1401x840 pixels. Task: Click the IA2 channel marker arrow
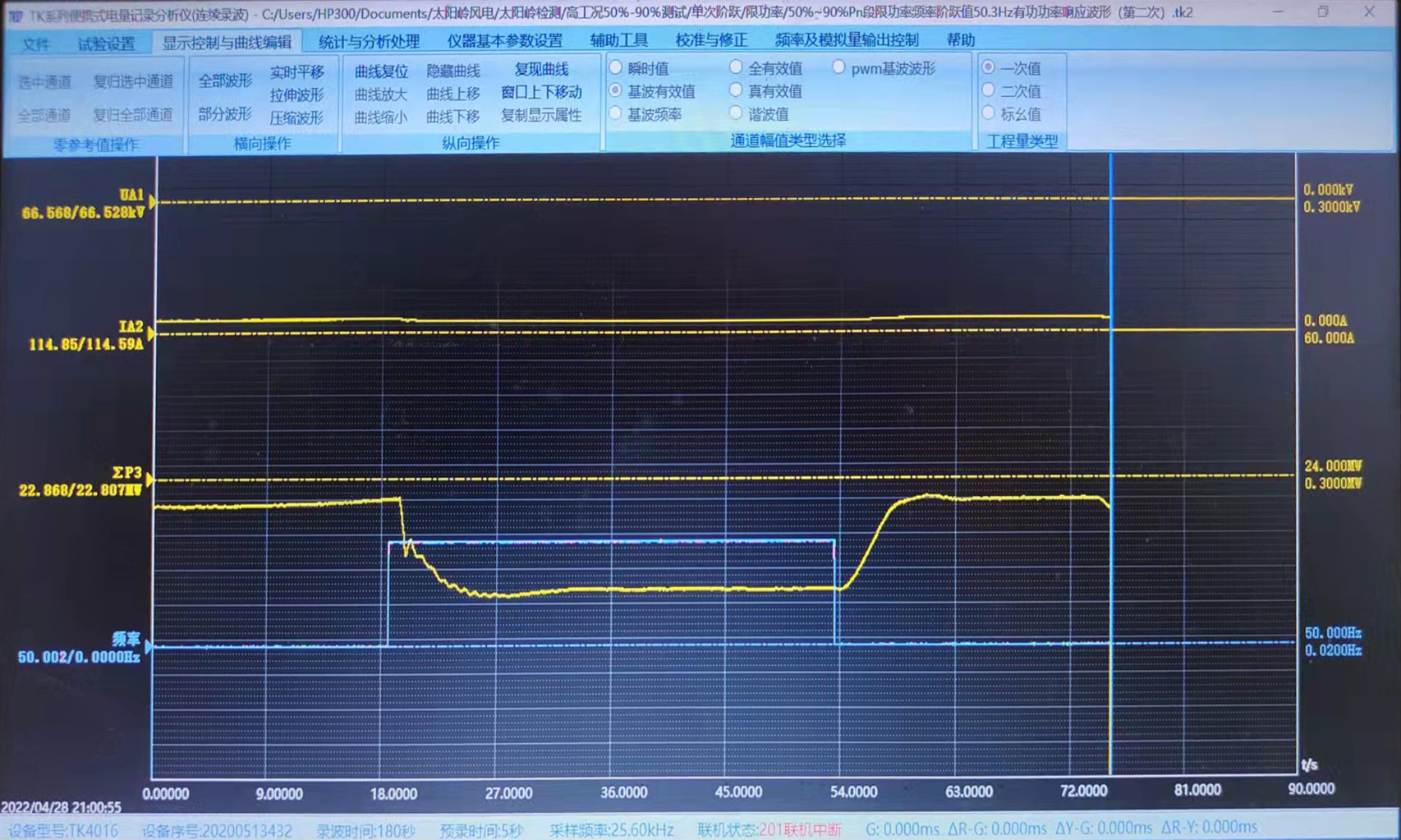pyautogui.click(x=152, y=333)
